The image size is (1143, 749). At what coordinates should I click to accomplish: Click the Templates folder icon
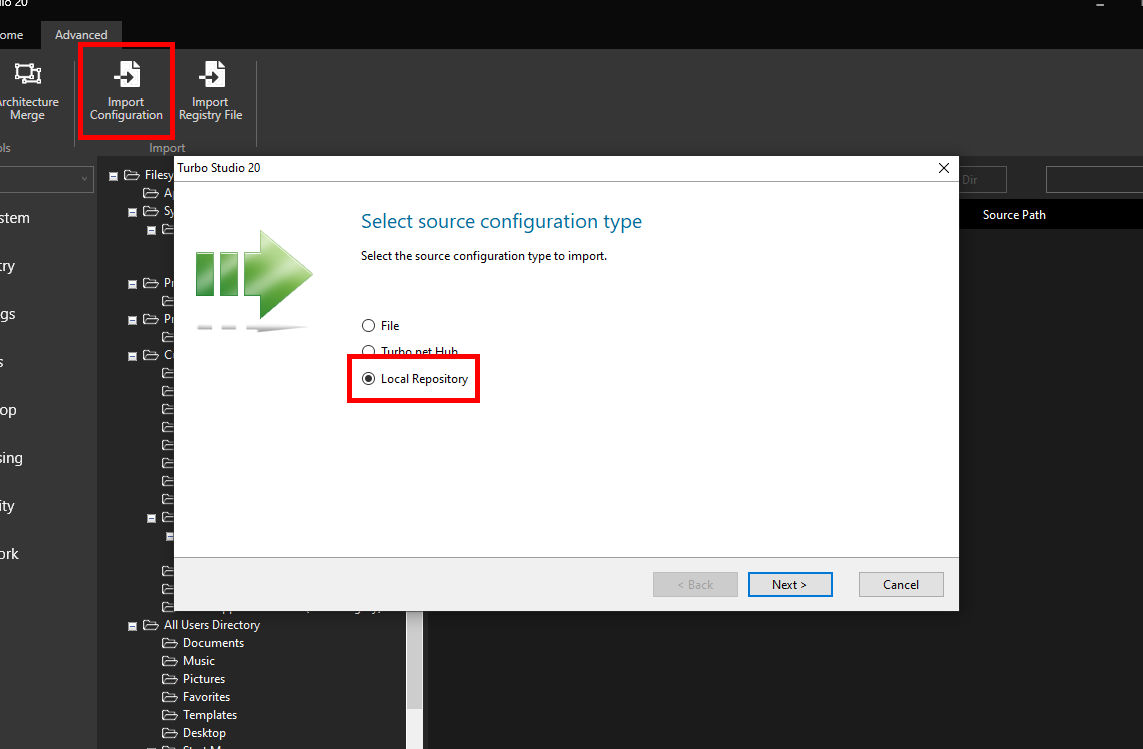[x=171, y=714]
